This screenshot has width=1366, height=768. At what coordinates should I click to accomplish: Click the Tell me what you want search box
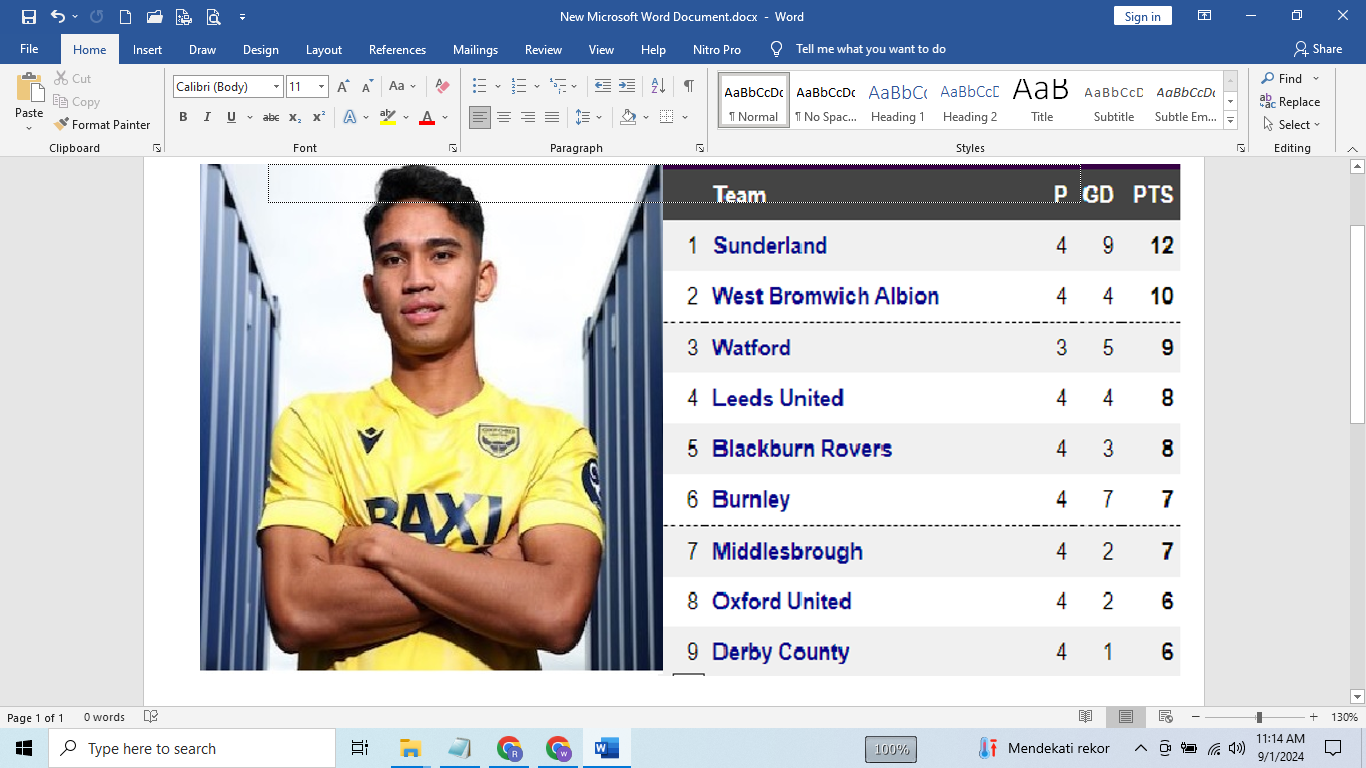click(x=870, y=49)
